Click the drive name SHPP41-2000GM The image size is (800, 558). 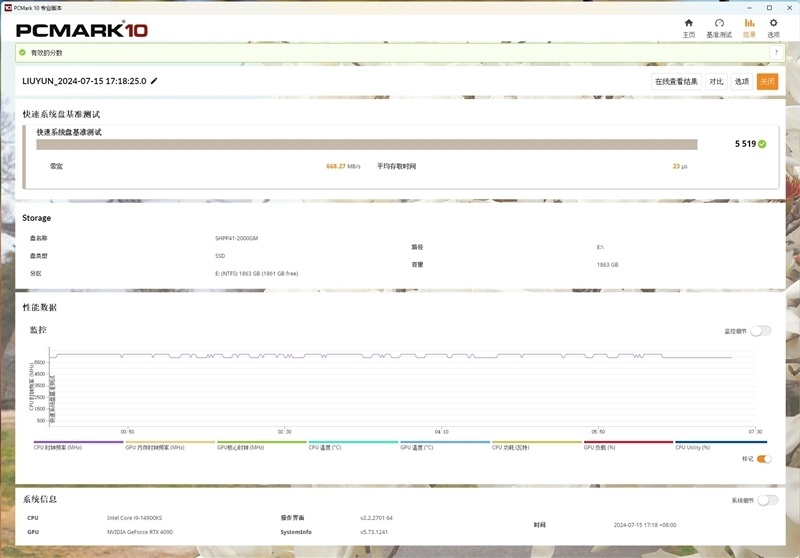click(x=236, y=238)
